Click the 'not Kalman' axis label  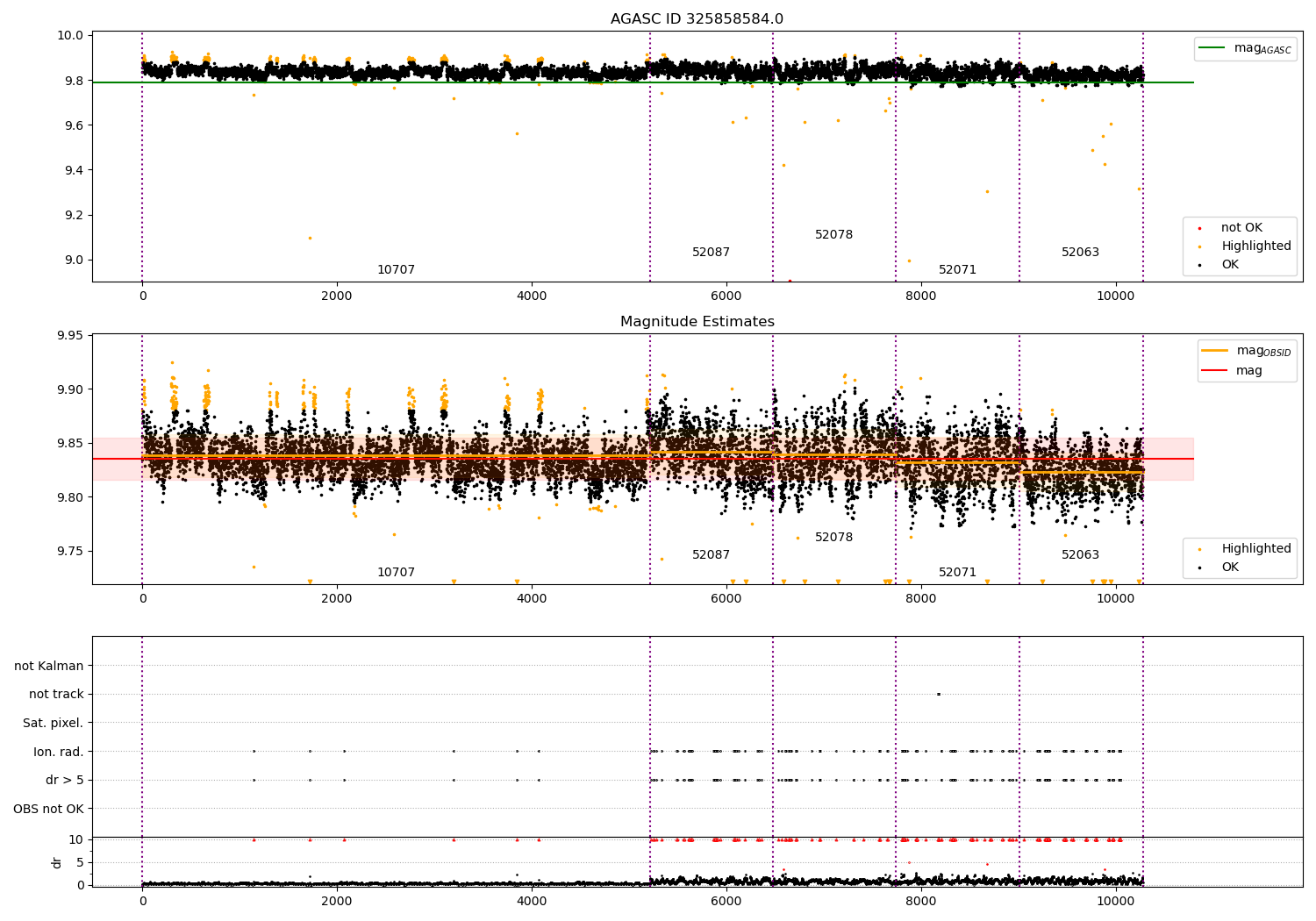[49, 666]
